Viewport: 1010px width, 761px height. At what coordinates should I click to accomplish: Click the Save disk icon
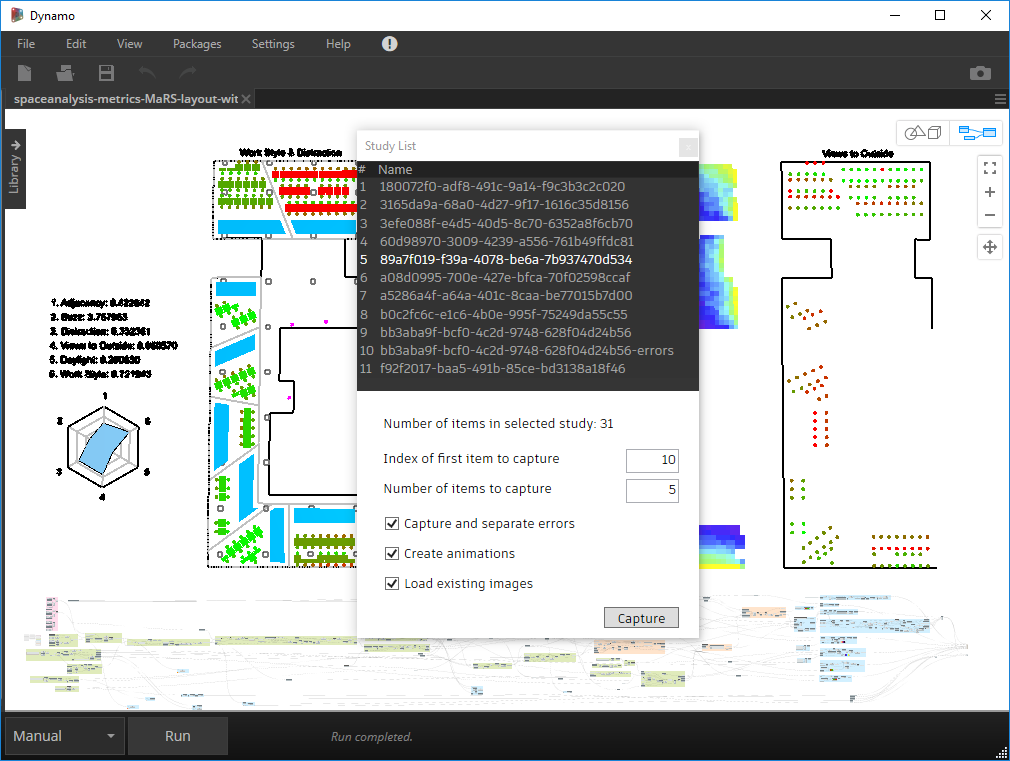(106, 73)
